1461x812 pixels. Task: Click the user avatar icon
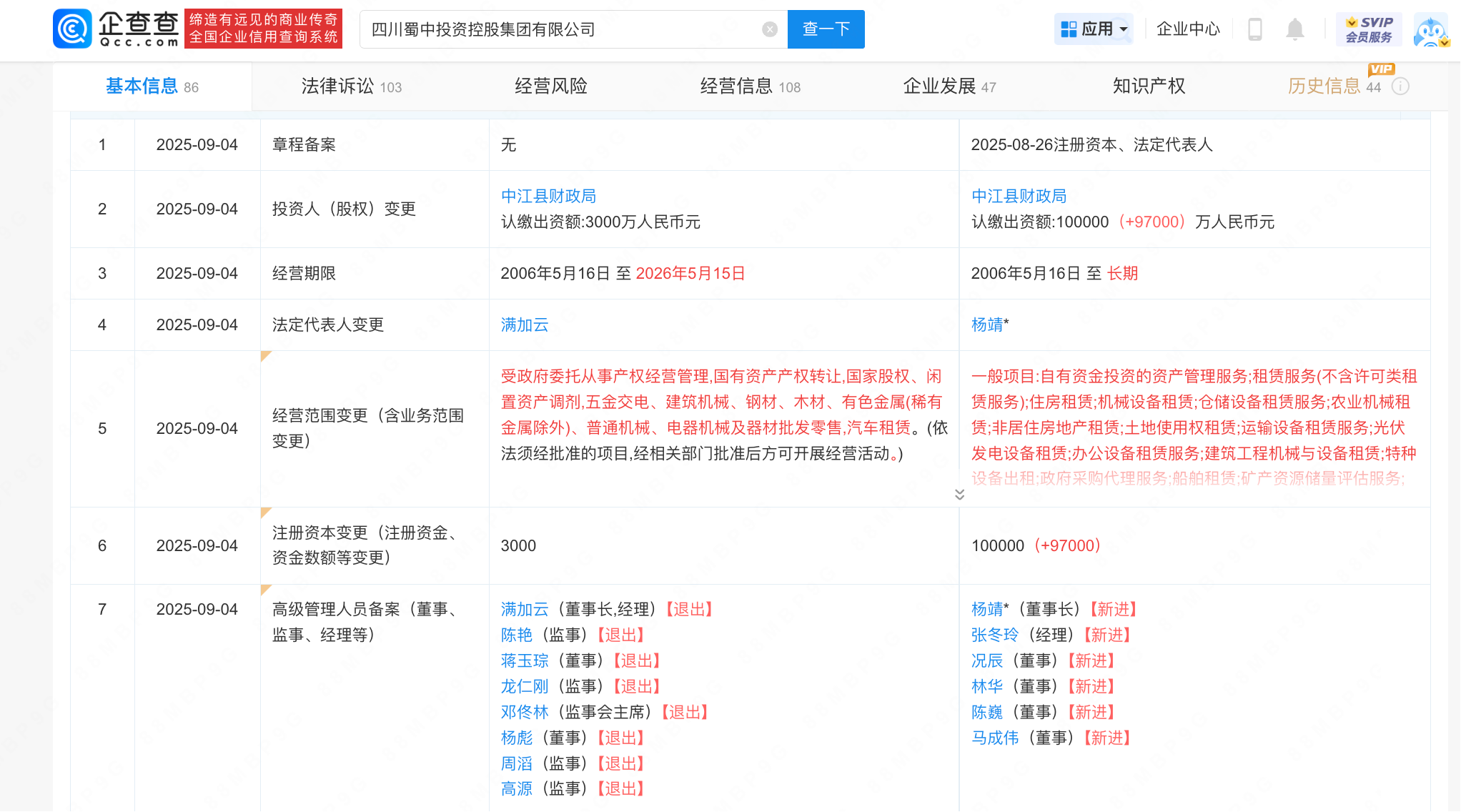point(1430,31)
